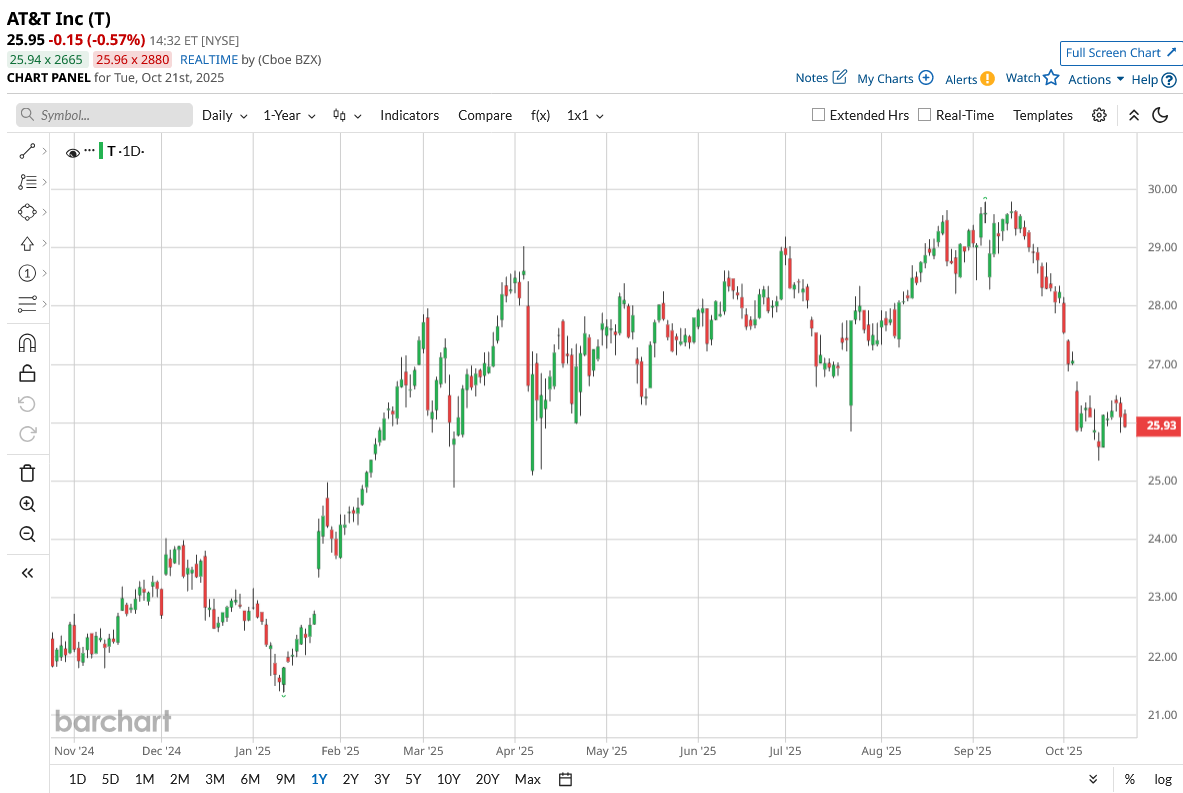Select the Max time range
This screenshot has height=793, width=1183.
(527, 779)
